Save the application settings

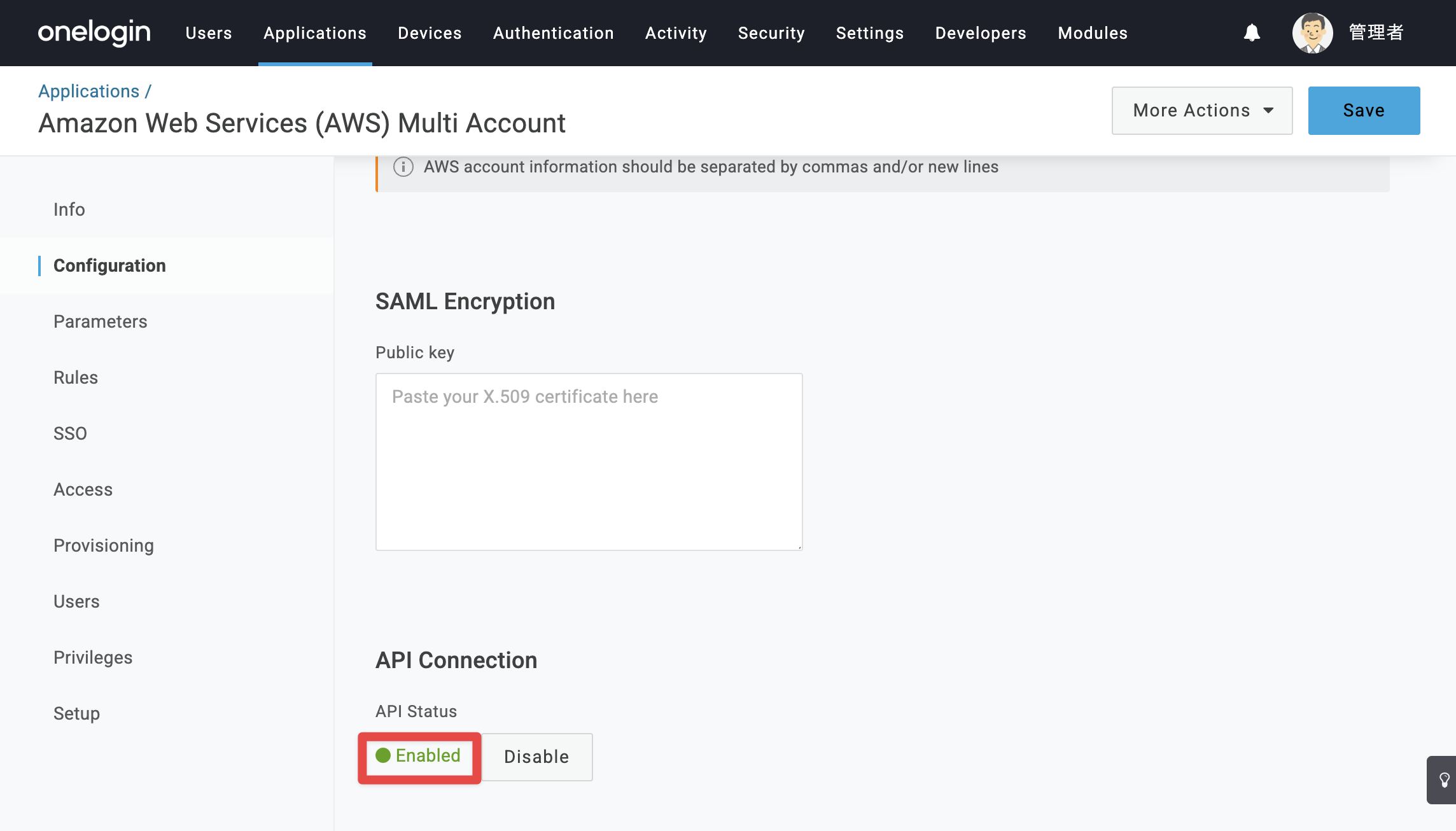[x=1364, y=111]
